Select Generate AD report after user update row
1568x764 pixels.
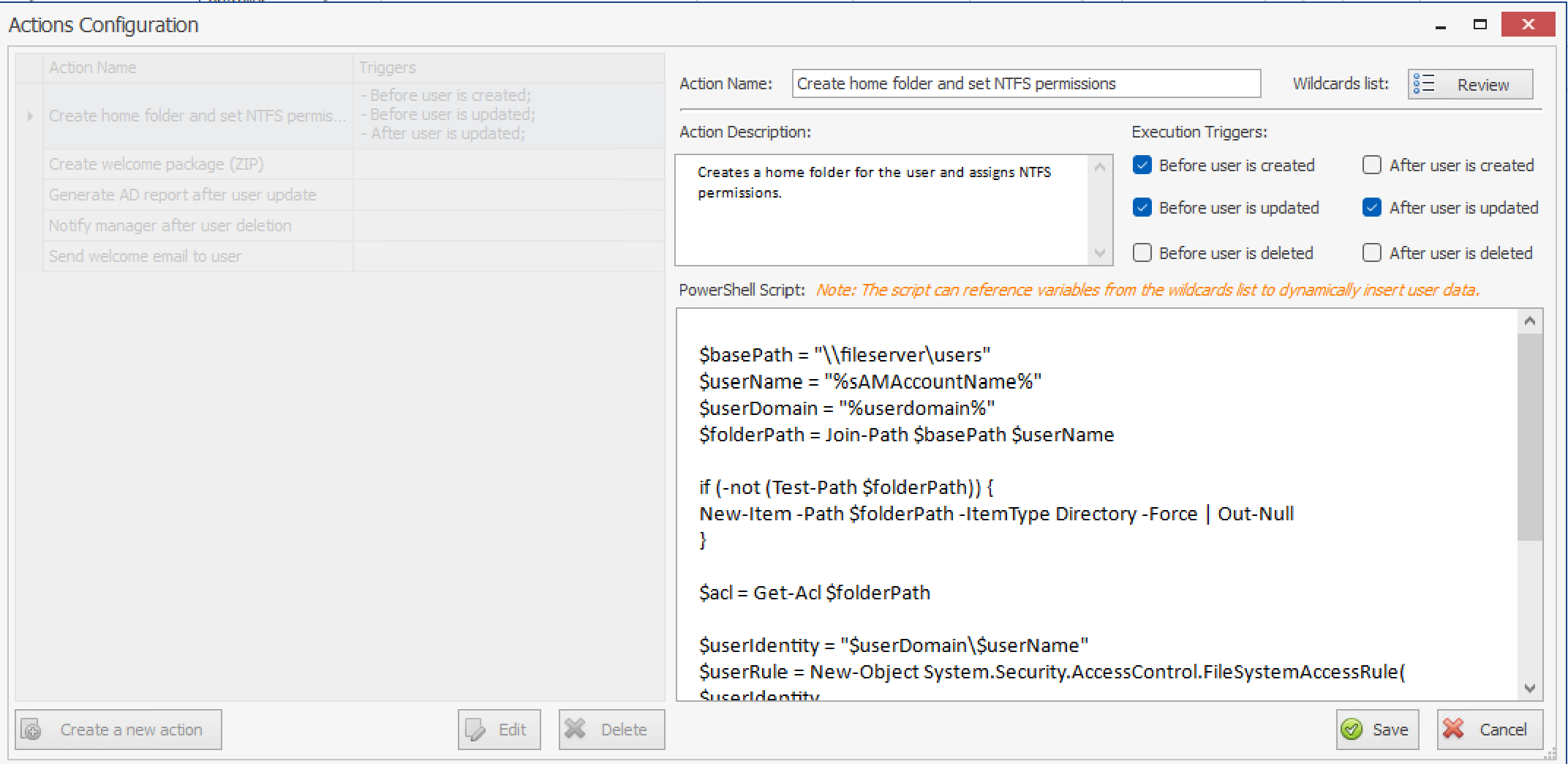pyautogui.click(x=197, y=195)
